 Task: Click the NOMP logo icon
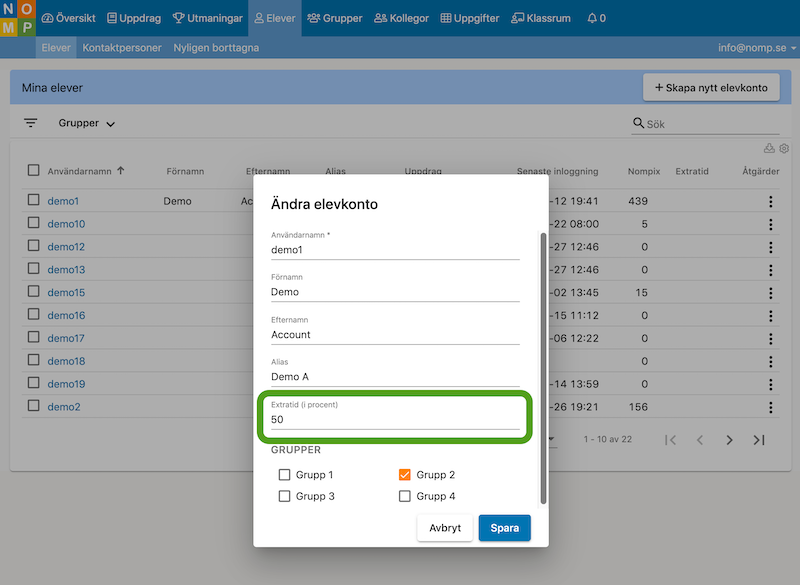point(19,18)
